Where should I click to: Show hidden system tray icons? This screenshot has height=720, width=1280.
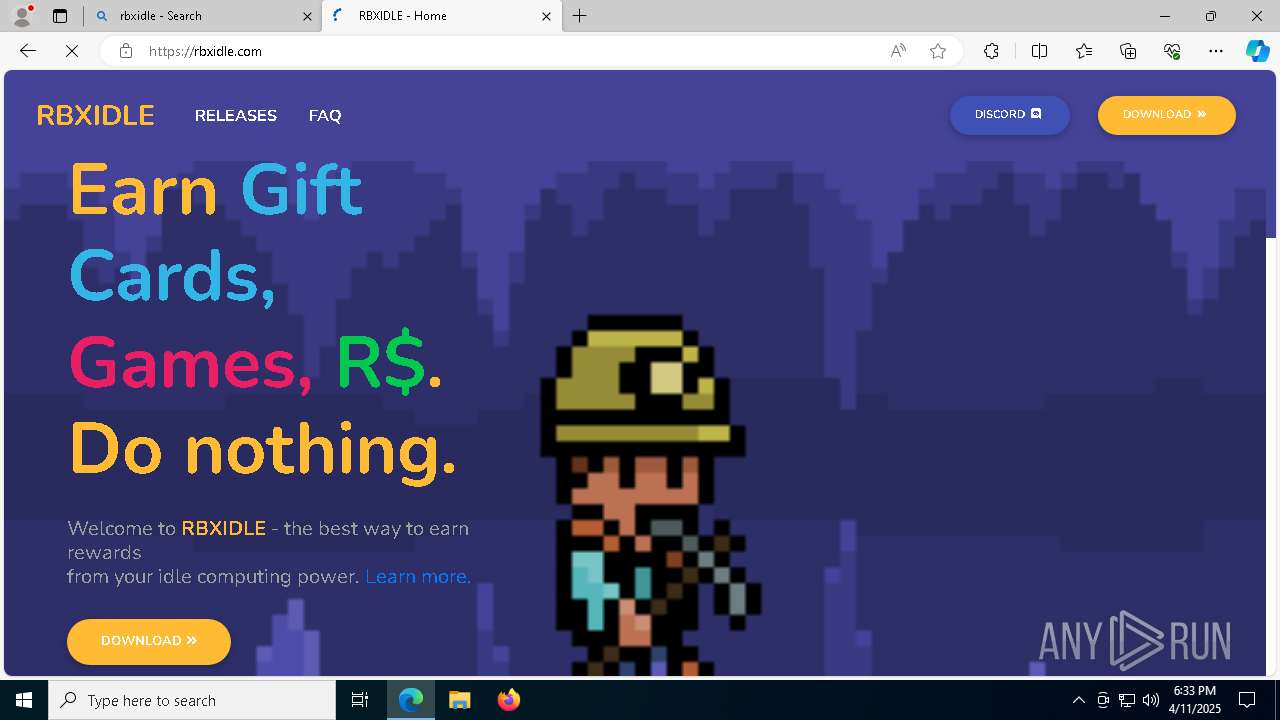[1078, 700]
